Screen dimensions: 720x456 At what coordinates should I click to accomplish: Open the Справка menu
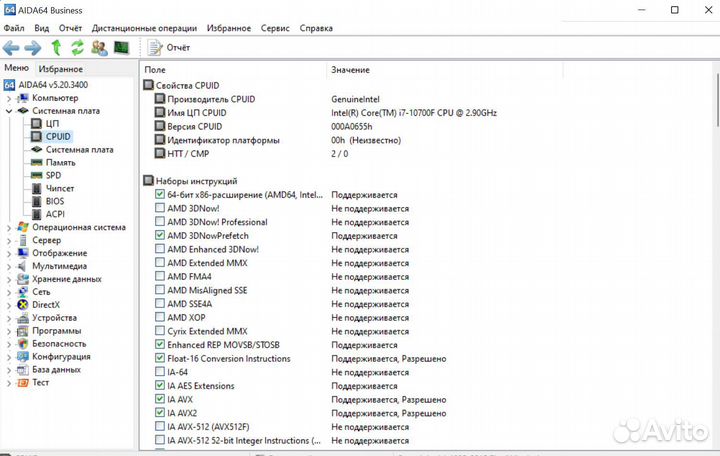316,28
